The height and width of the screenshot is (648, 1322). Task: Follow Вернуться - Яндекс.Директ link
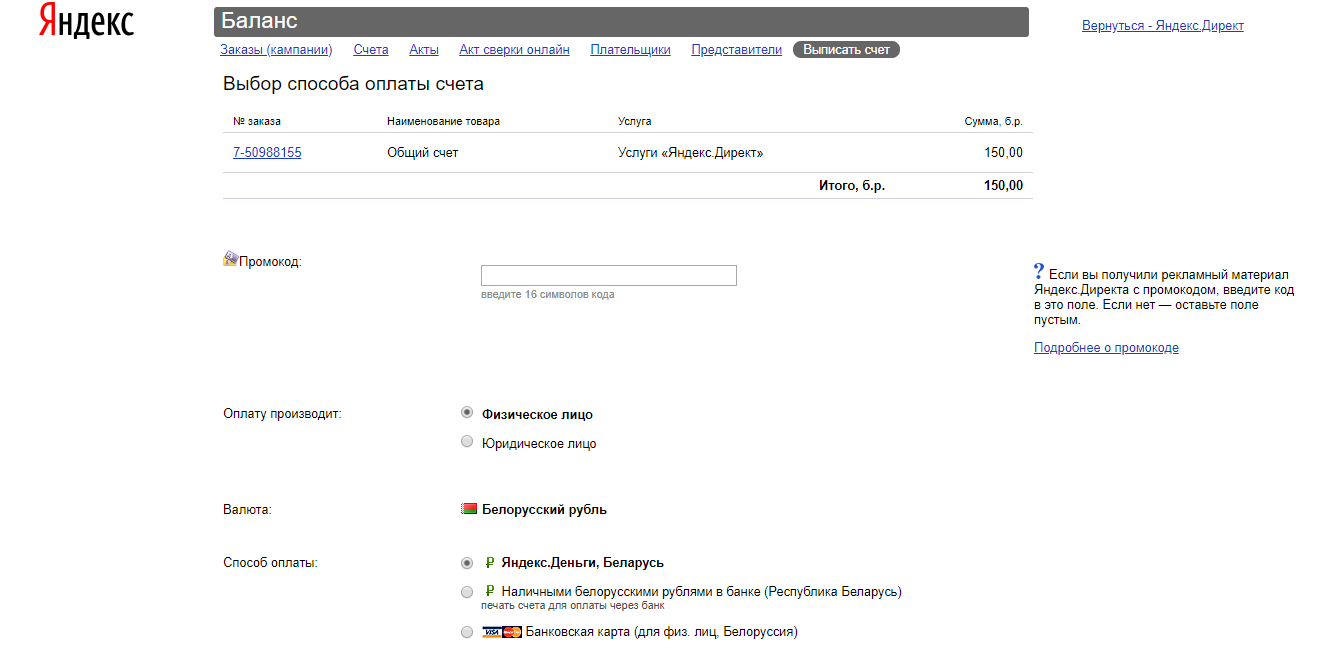tap(1163, 26)
